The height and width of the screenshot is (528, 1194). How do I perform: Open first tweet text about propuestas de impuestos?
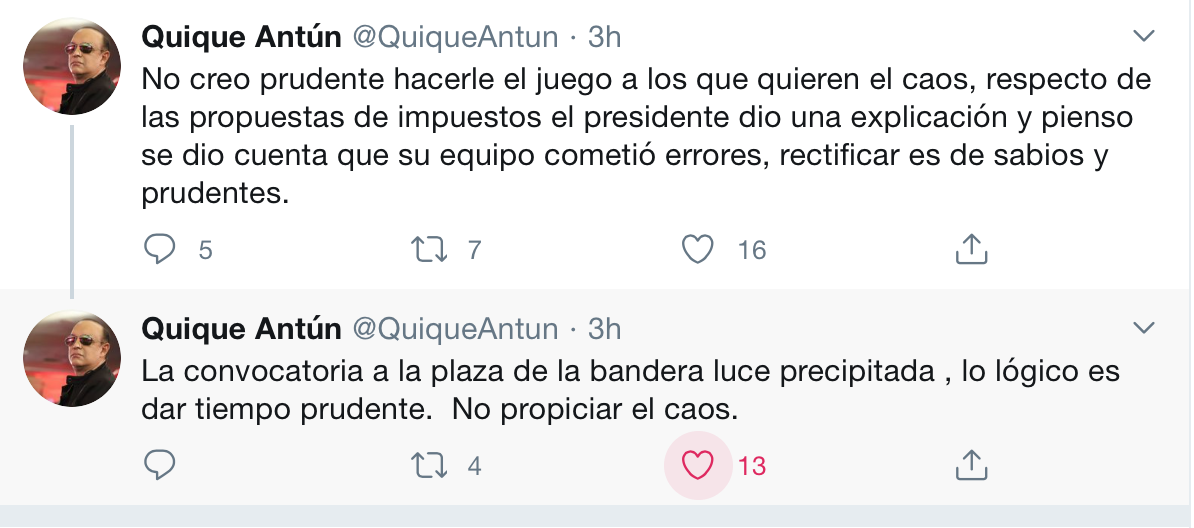coord(646,136)
